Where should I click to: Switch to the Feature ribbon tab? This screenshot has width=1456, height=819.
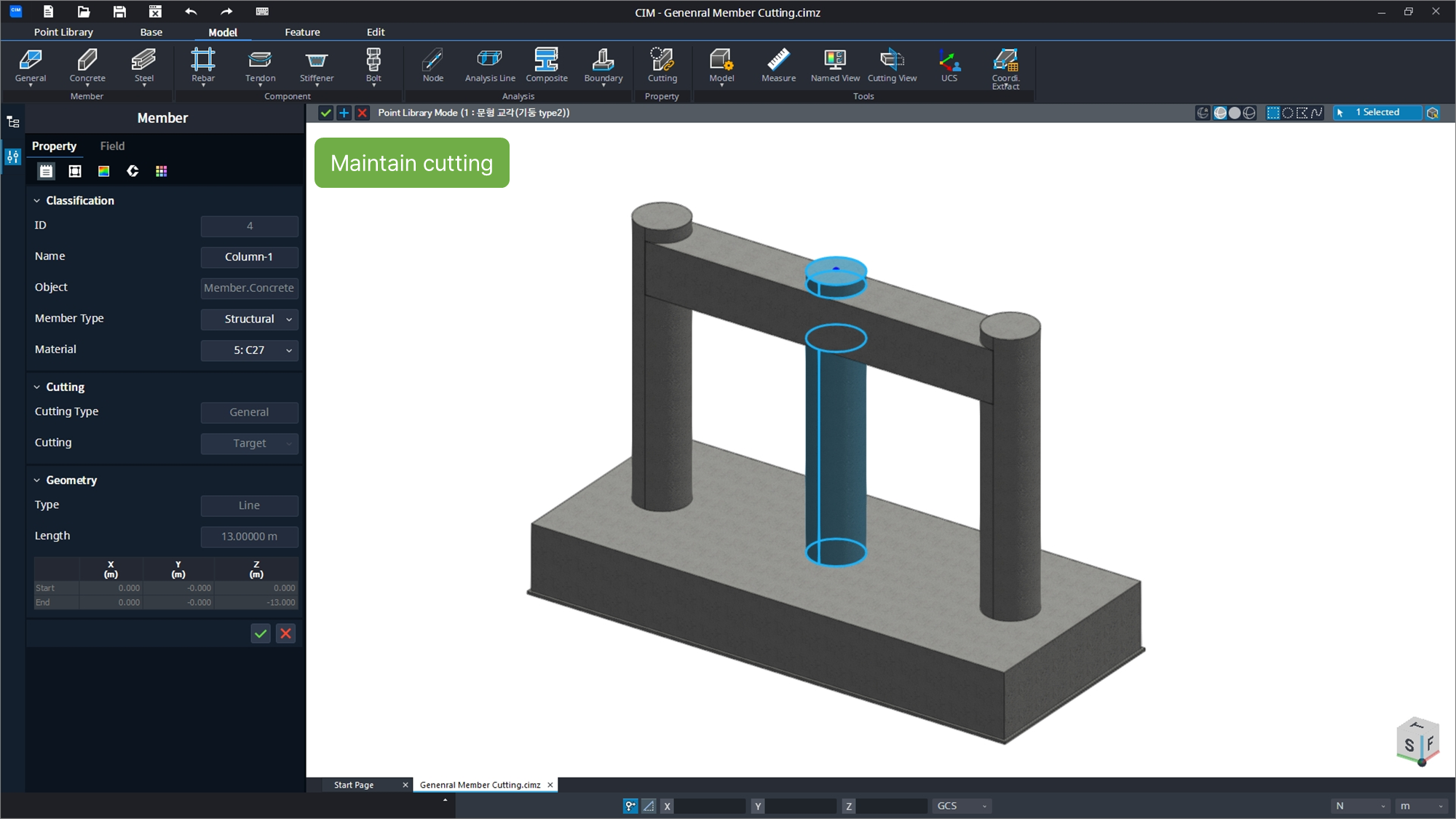(x=302, y=32)
